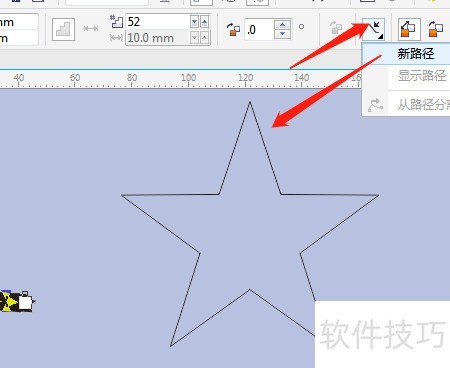Click the steps number icon beside 52
450x368 pixels.
[117, 21]
